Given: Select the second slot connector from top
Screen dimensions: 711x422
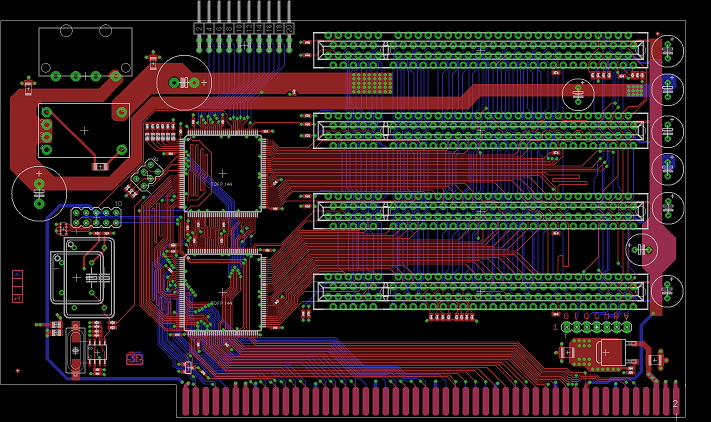Looking at the screenshot, I should point(481,131).
